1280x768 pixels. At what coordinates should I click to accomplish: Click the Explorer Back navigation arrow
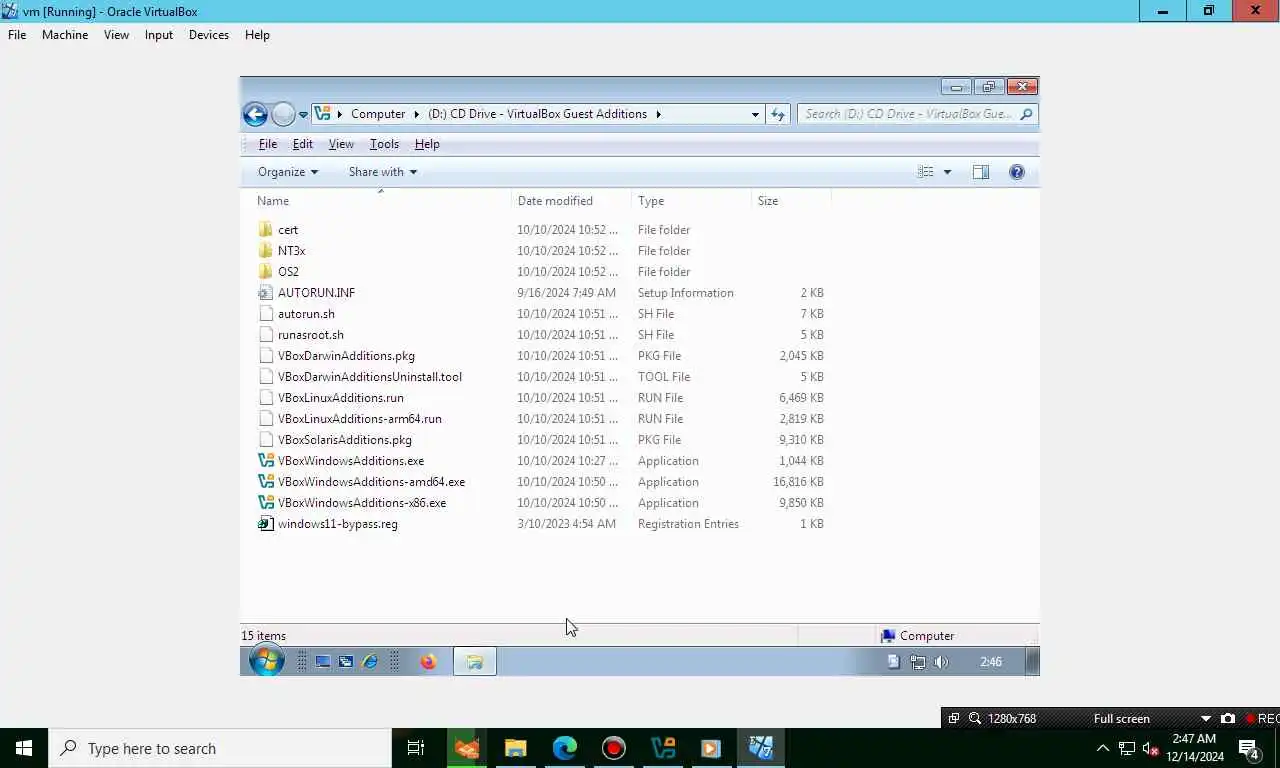[x=255, y=114]
